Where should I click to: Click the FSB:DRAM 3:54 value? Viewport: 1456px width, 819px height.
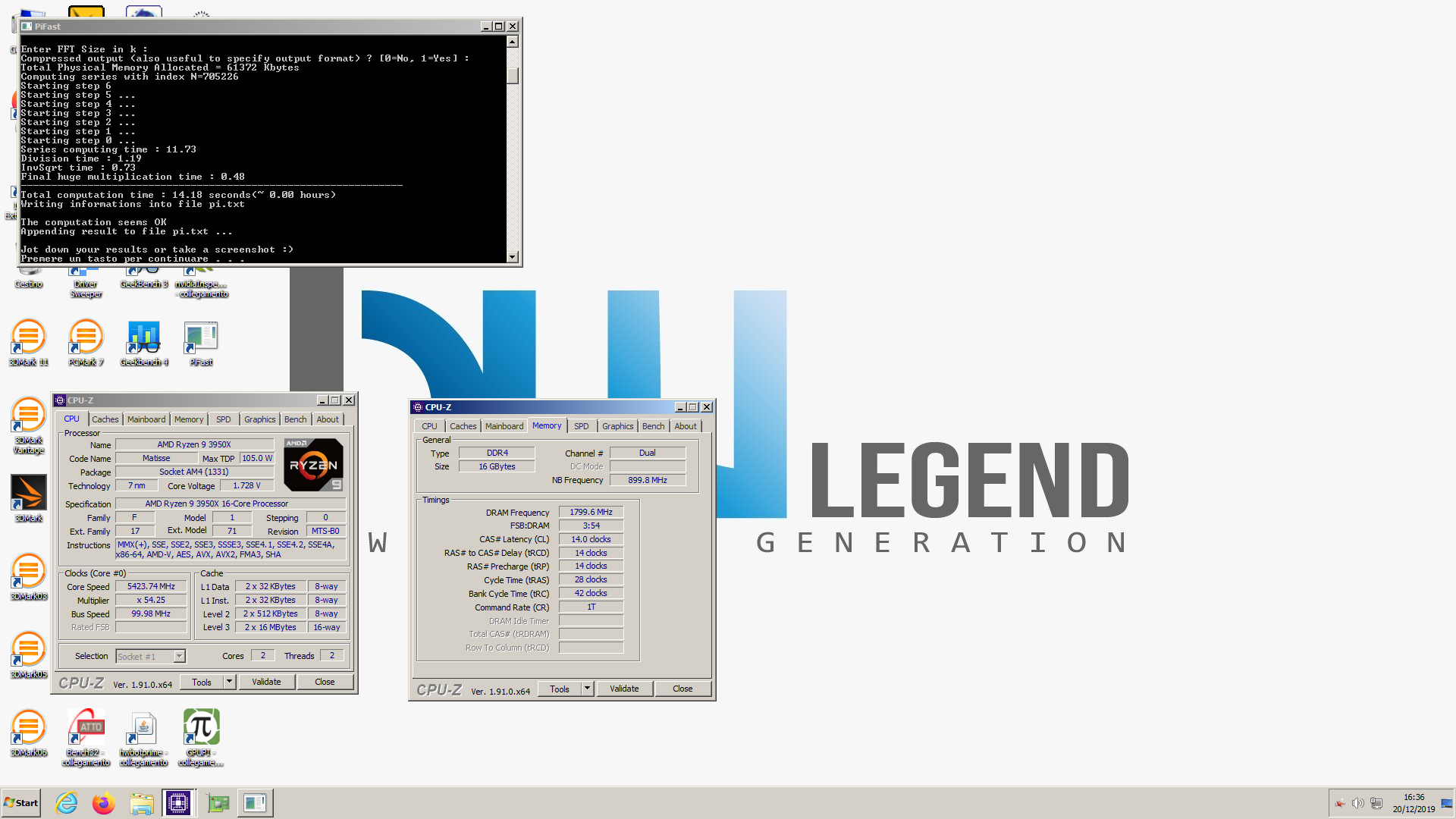[591, 526]
